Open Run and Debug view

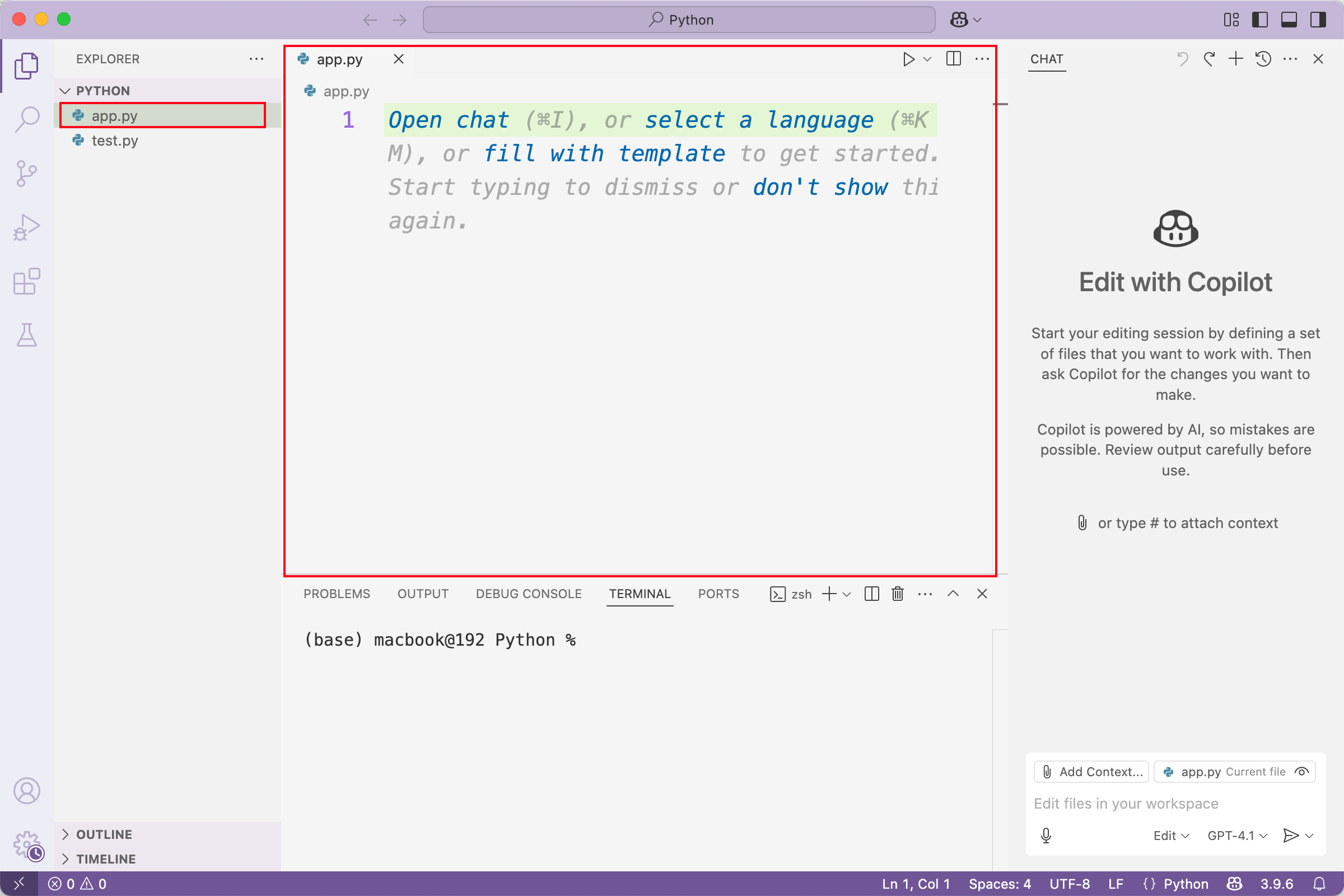coord(26,227)
